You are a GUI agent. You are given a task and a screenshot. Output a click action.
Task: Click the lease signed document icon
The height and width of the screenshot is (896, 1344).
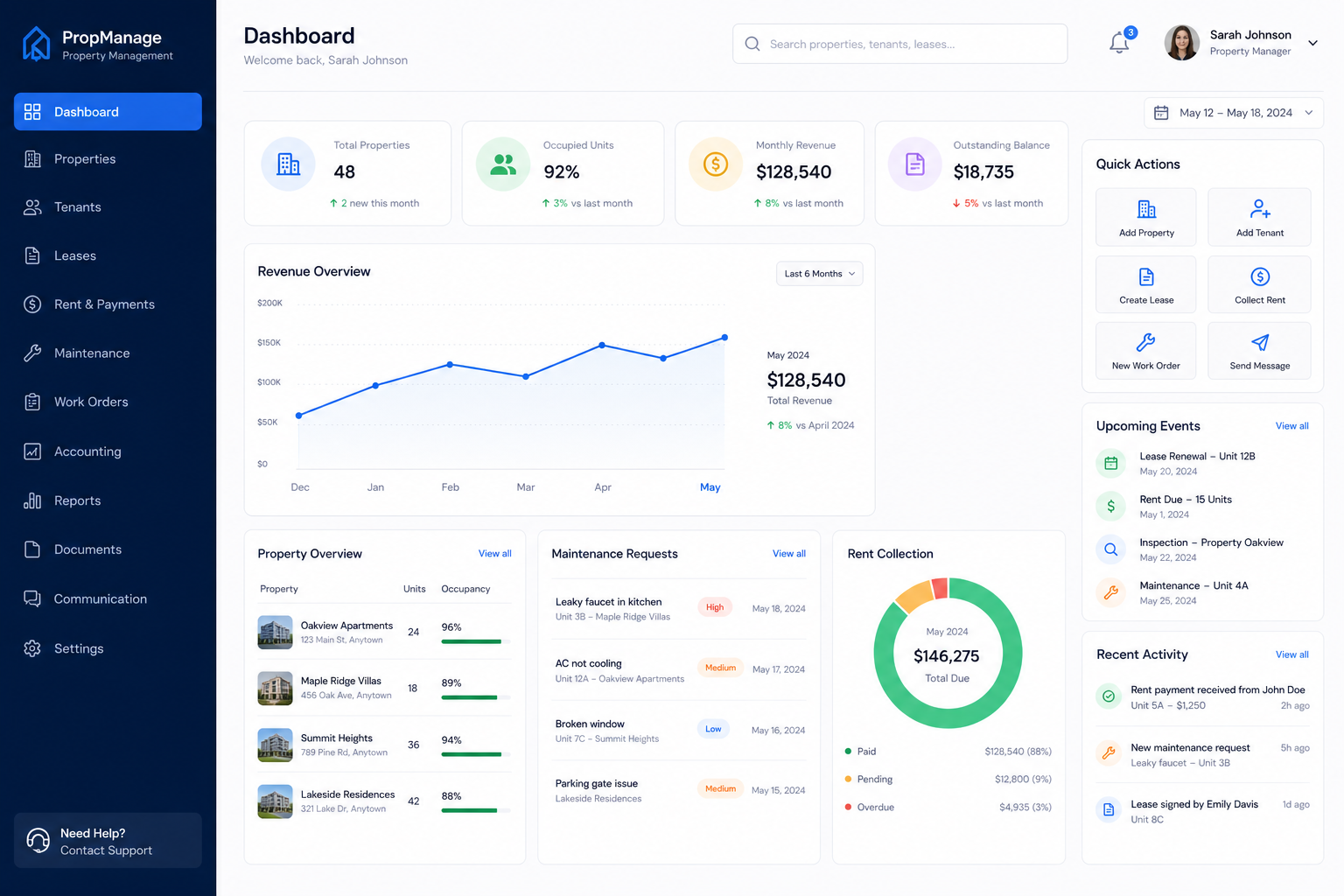[1109, 810]
